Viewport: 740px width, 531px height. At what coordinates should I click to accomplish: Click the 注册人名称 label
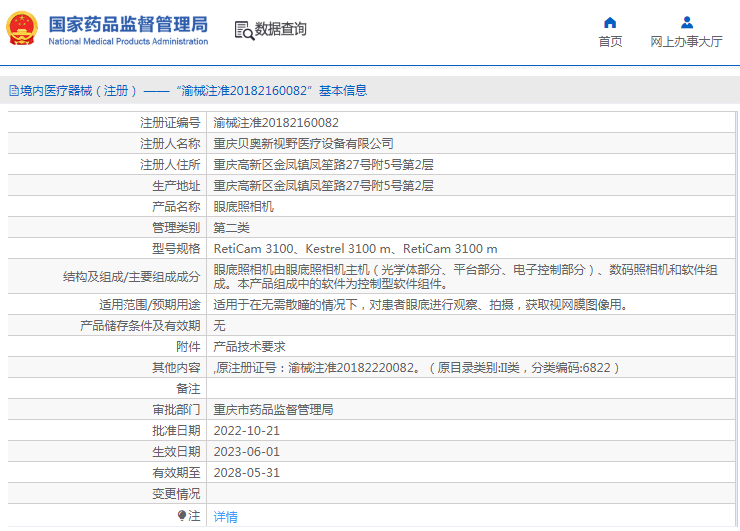(170, 143)
